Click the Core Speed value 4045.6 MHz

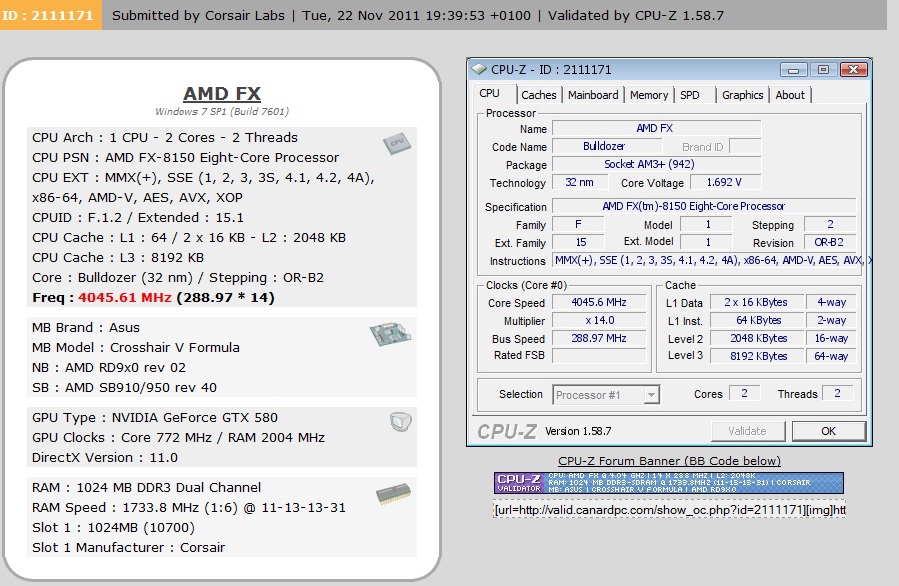[599, 302]
